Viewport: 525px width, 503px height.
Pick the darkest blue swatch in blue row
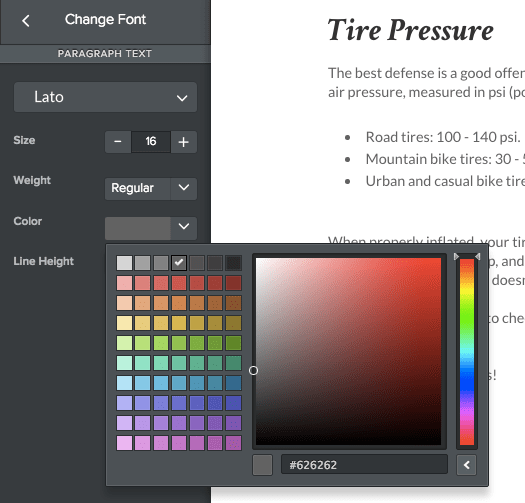pos(233,383)
